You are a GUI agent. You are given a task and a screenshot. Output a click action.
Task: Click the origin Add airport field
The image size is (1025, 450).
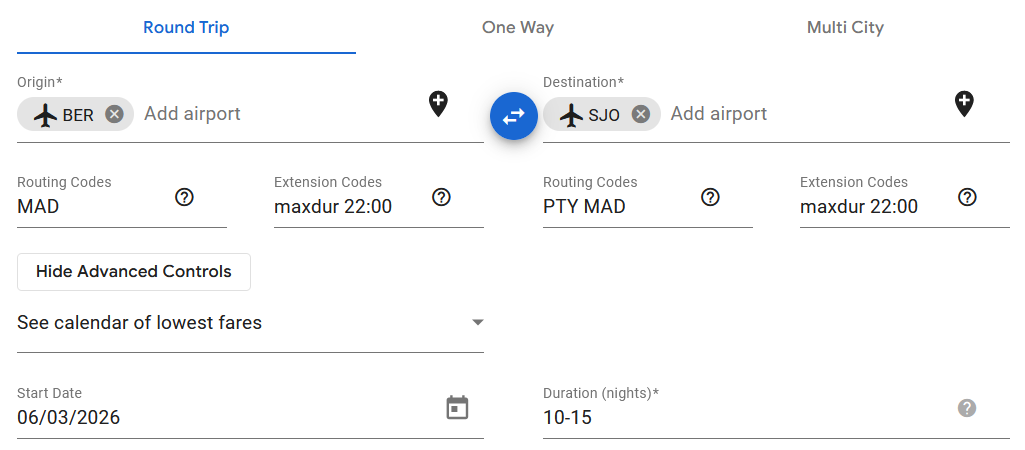pos(270,114)
